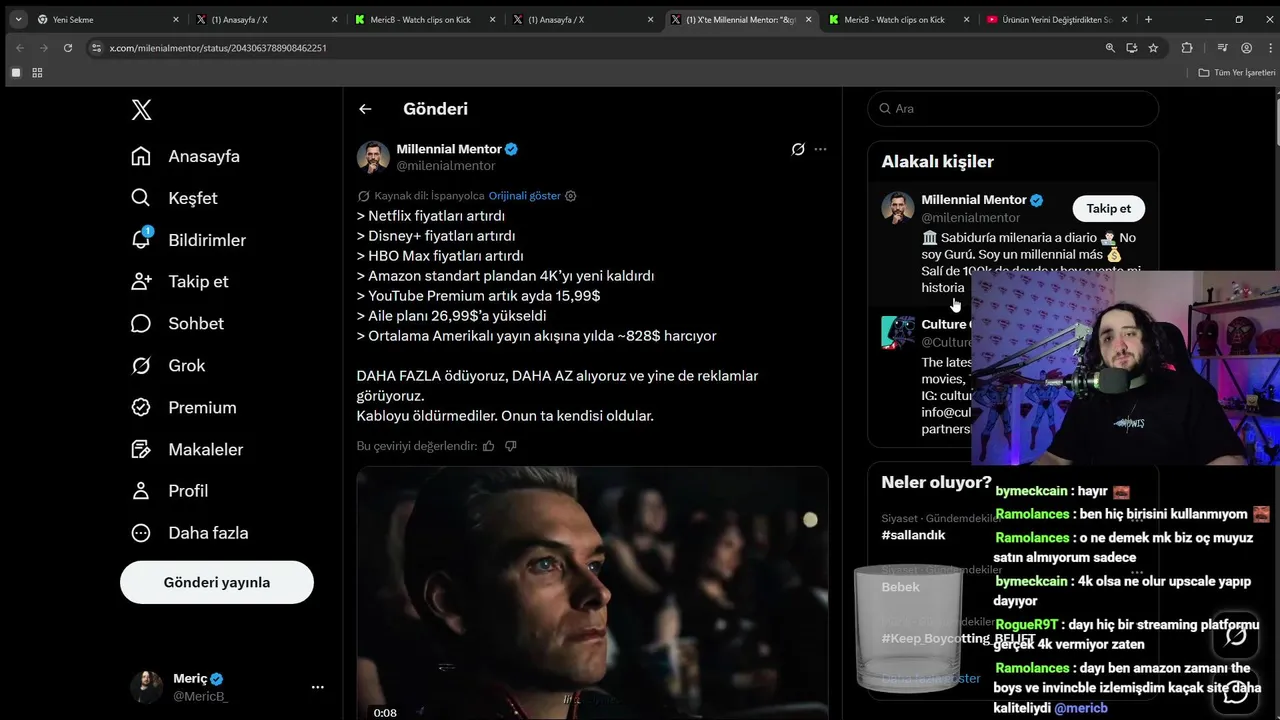Rate translation with thumbs up
1280x720 pixels.
[489, 446]
